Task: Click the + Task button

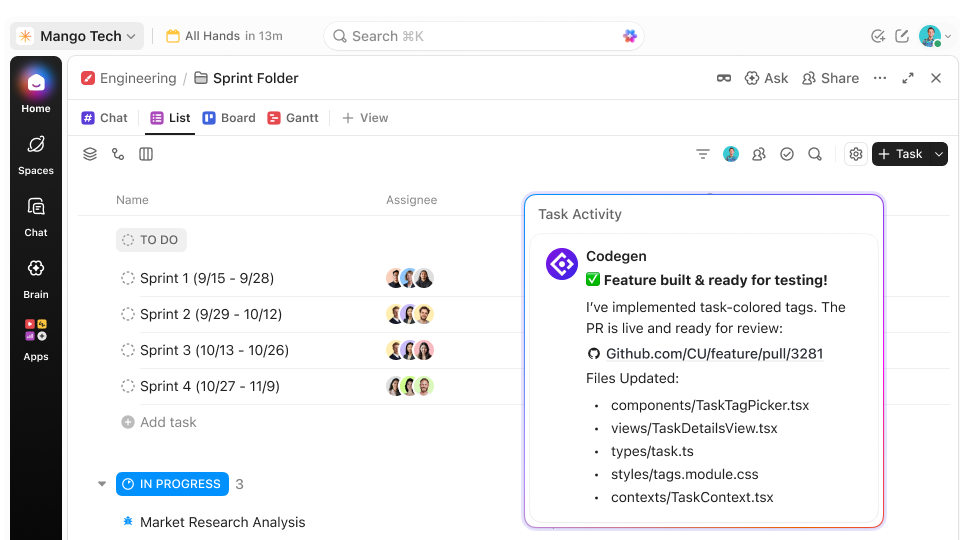Action: pyautogui.click(x=900, y=154)
